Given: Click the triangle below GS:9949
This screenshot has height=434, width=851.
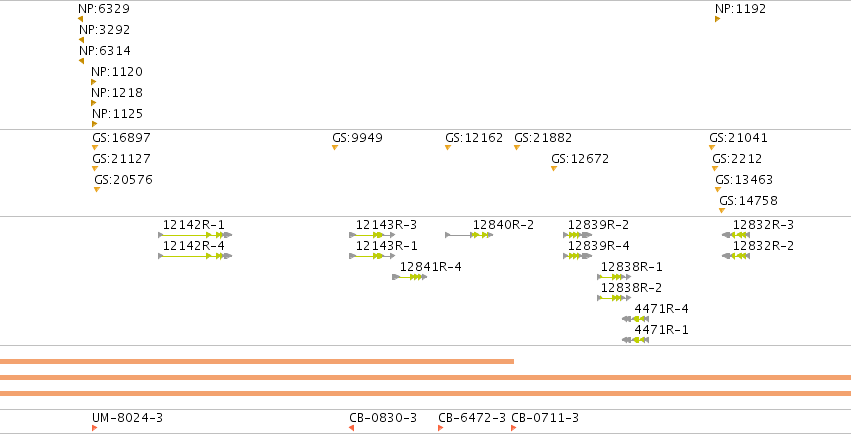Looking at the screenshot, I should click(335, 148).
